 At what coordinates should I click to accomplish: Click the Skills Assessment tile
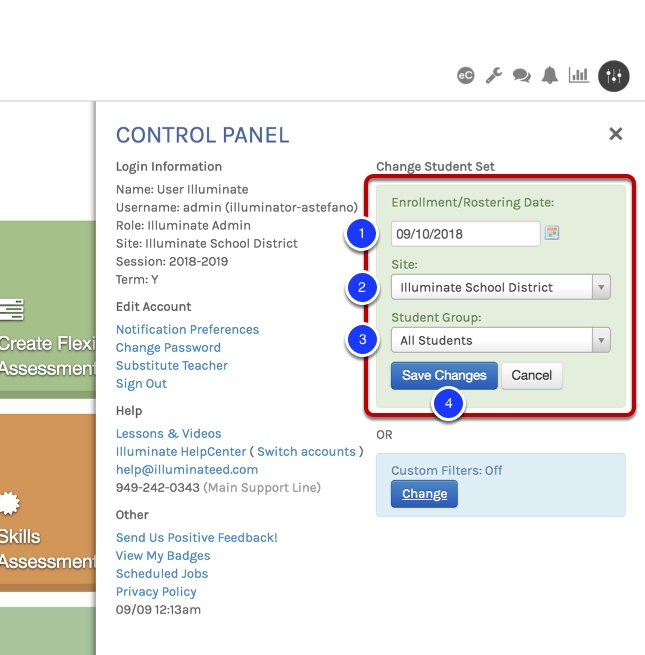48,503
